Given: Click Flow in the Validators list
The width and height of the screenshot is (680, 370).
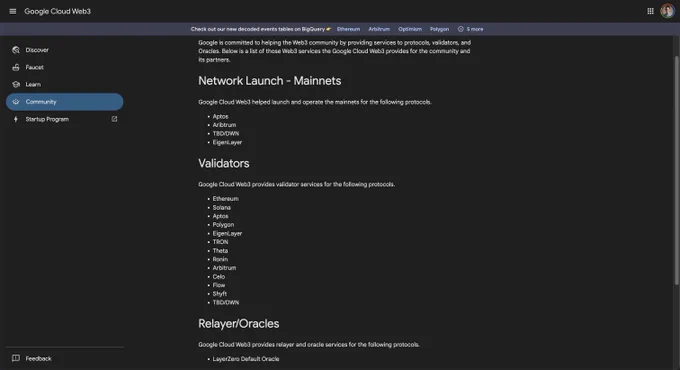Looking at the screenshot, I should (219, 285).
